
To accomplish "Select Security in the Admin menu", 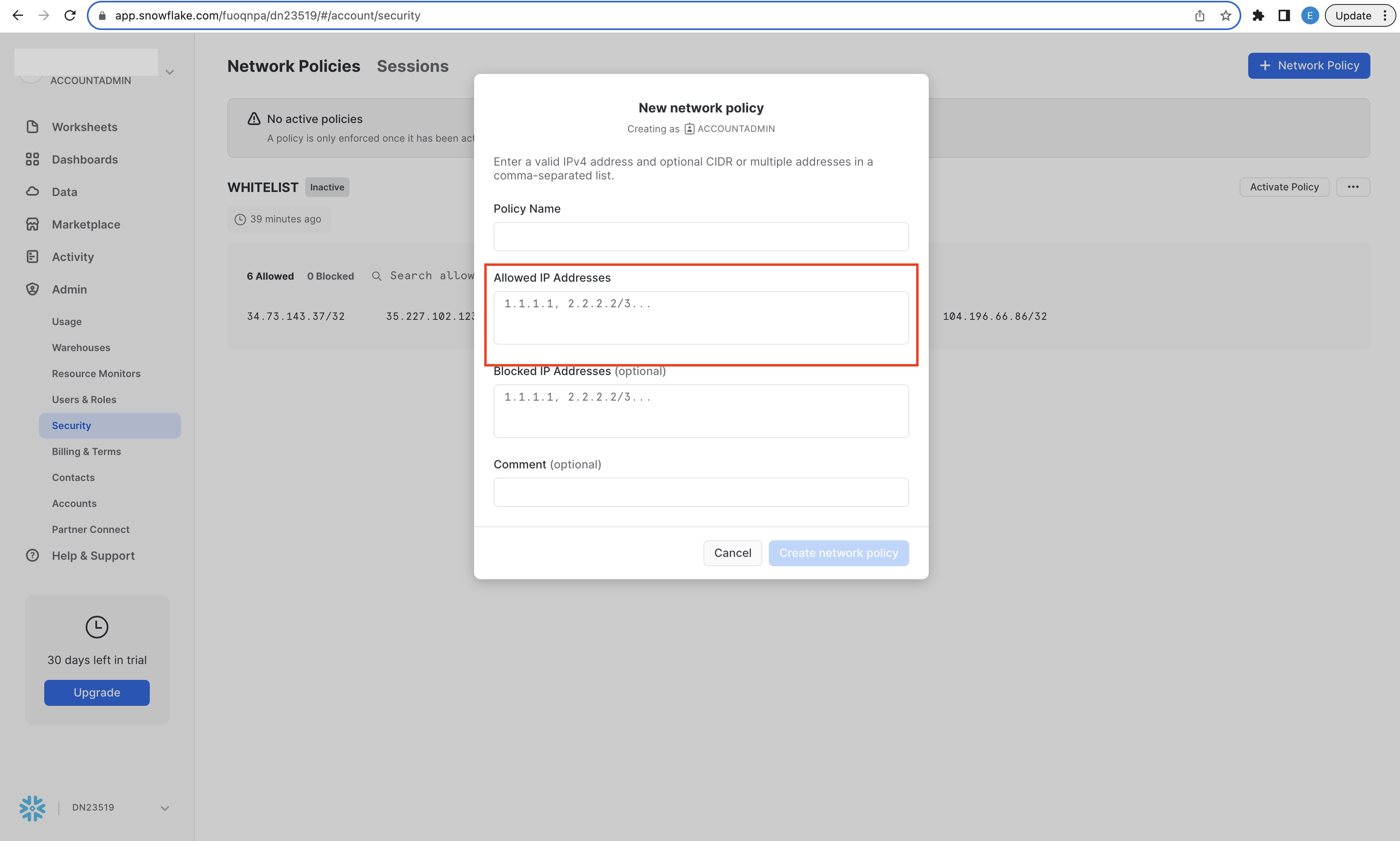I will [110, 426].
